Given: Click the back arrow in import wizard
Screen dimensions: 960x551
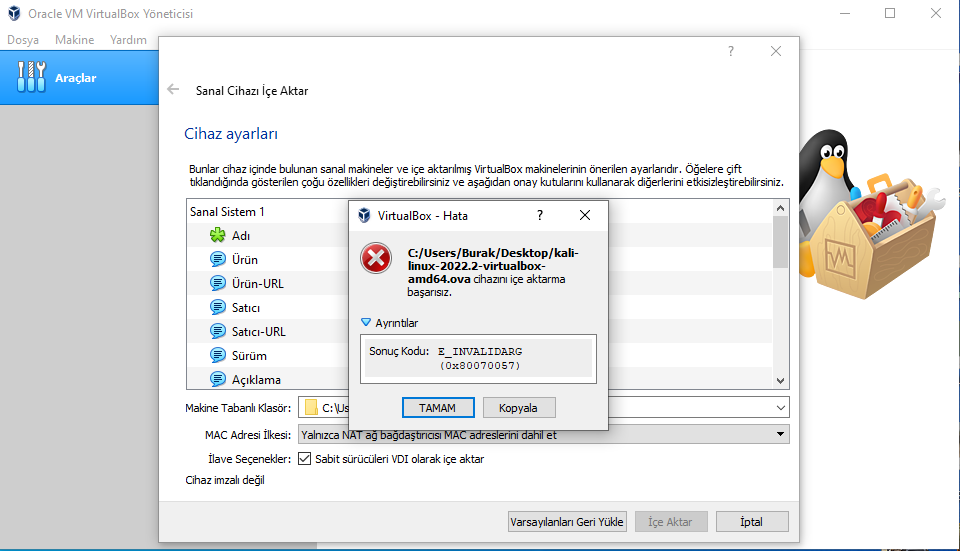Looking at the screenshot, I should pyautogui.click(x=173, y=89).
